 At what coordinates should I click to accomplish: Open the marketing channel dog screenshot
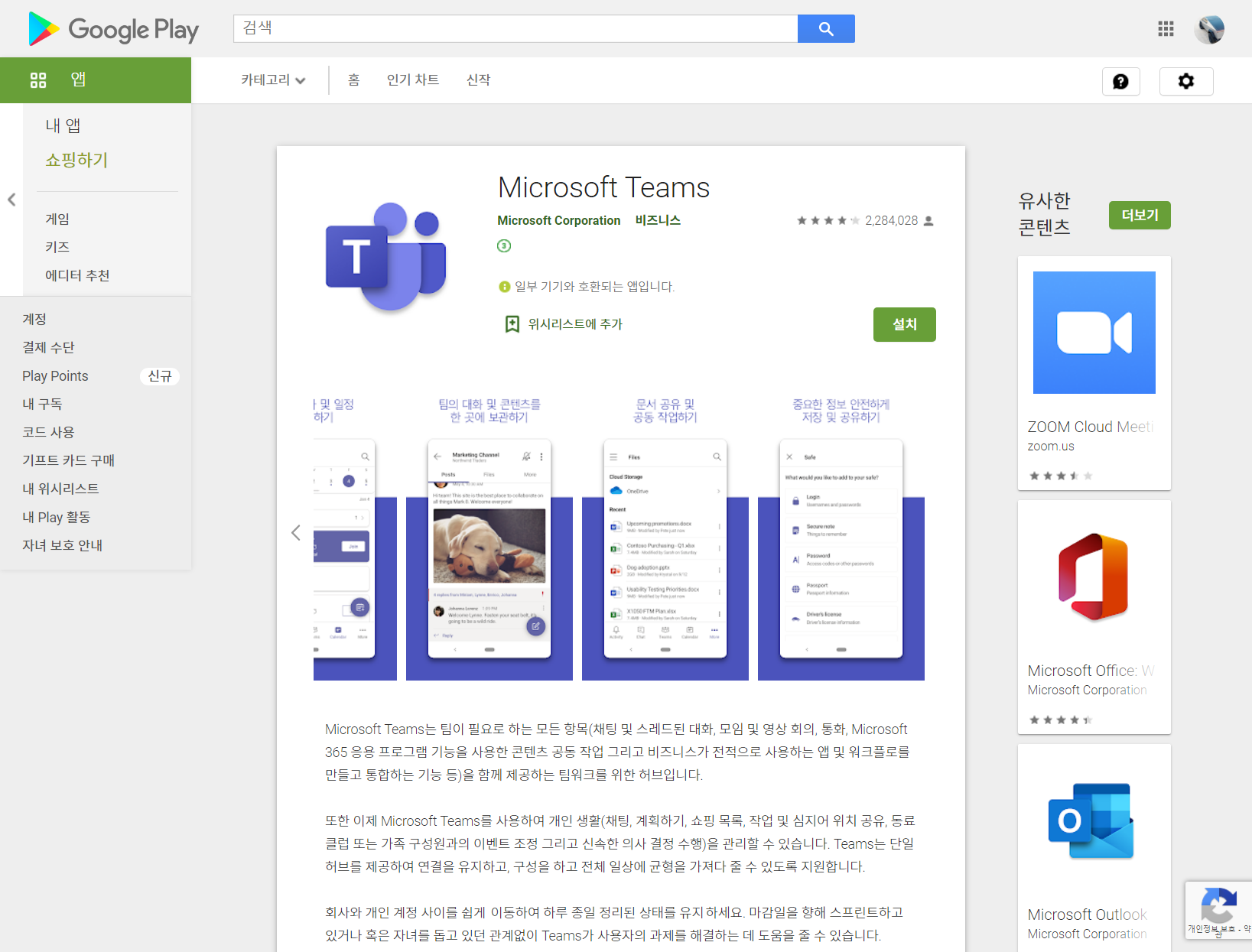(489, 538)
